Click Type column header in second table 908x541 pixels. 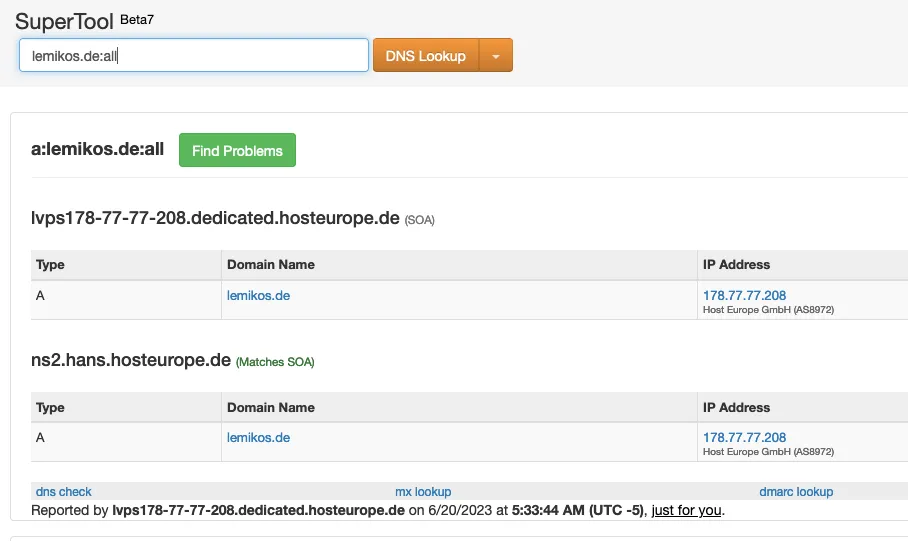tap(50, 407)
